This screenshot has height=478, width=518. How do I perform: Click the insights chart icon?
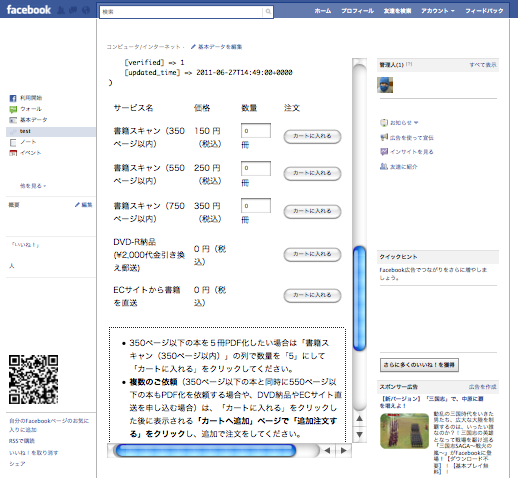coord(384,152)
